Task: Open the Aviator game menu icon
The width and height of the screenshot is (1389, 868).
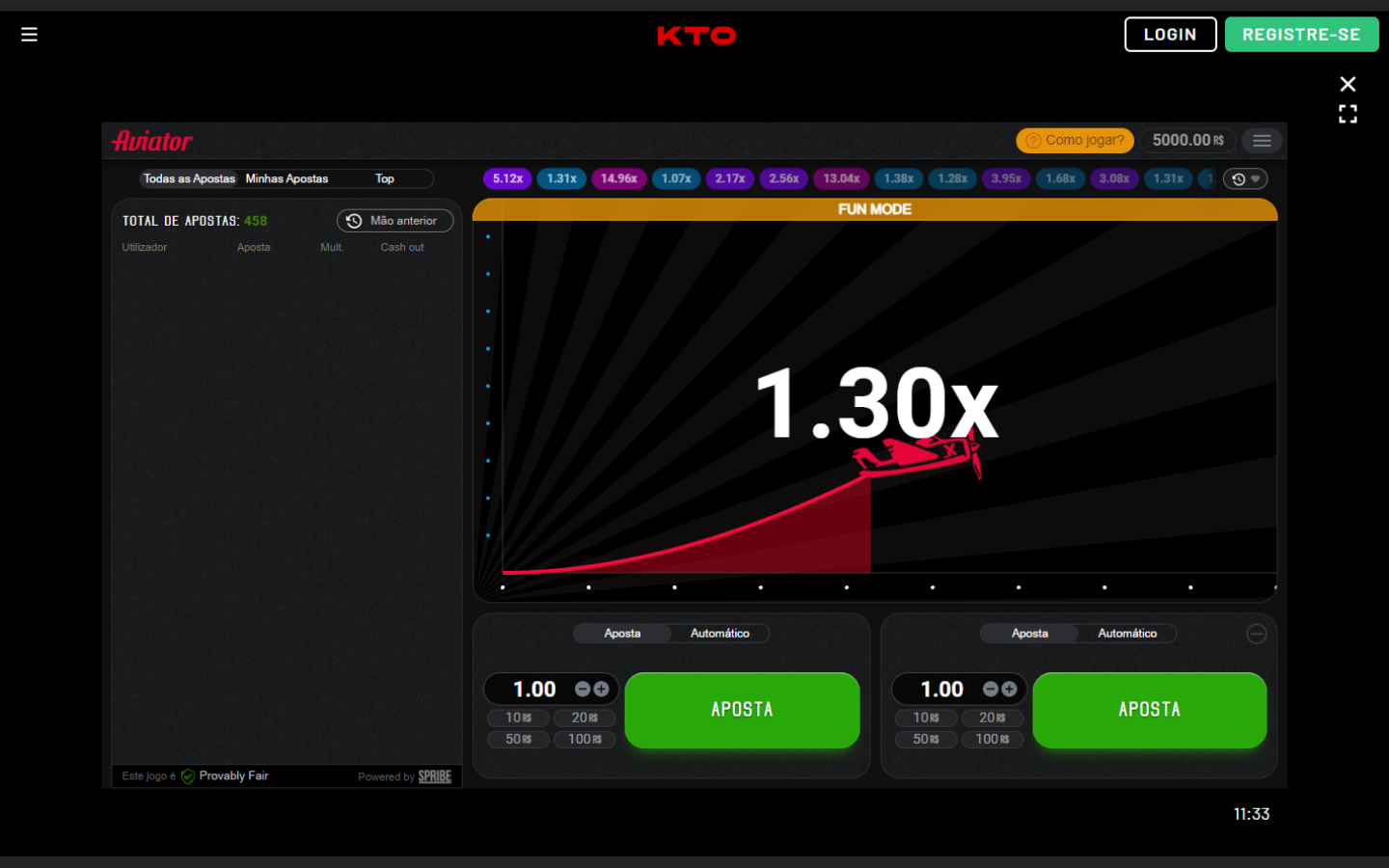Action: point(1262,141)
